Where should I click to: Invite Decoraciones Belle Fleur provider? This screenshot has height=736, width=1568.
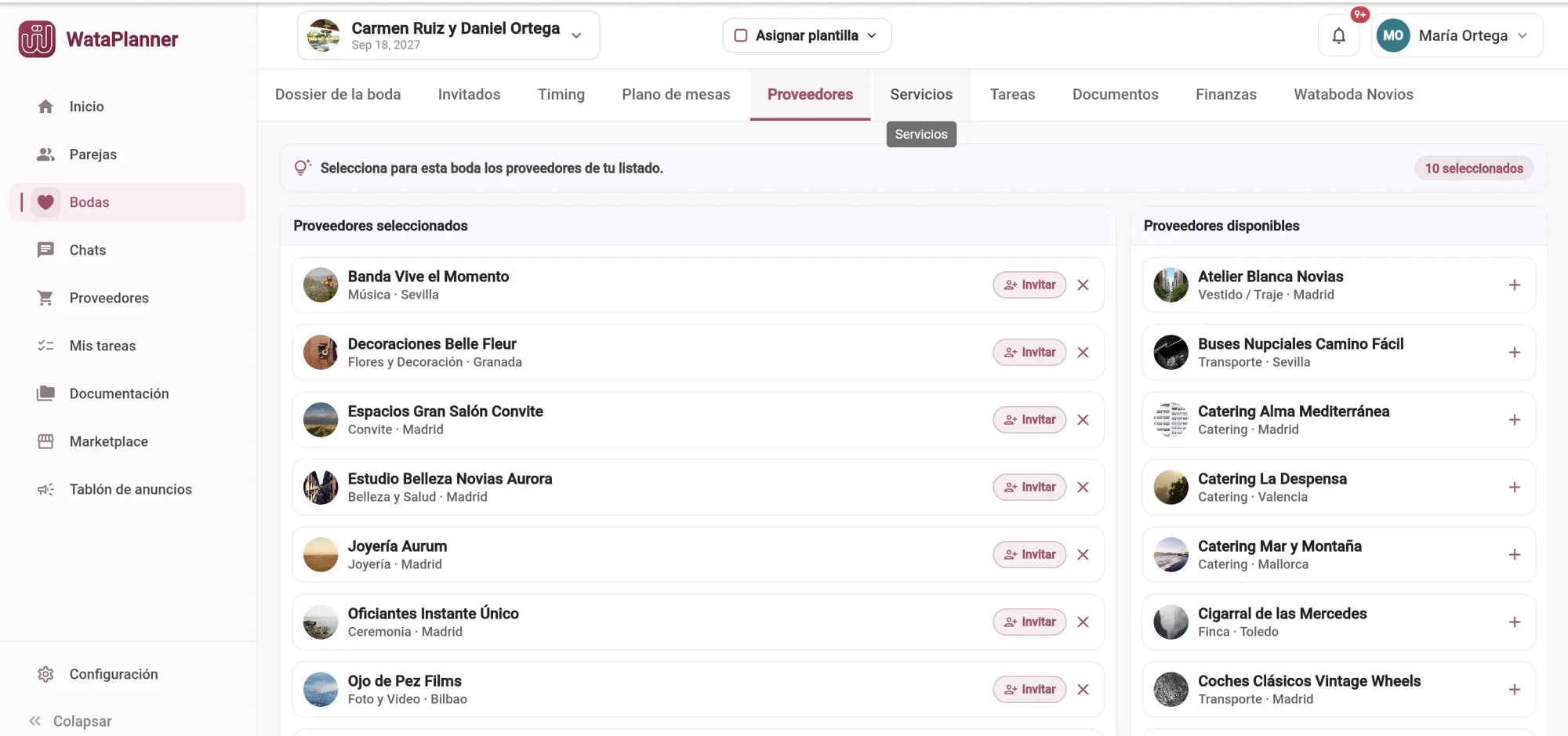point(1029,352)
